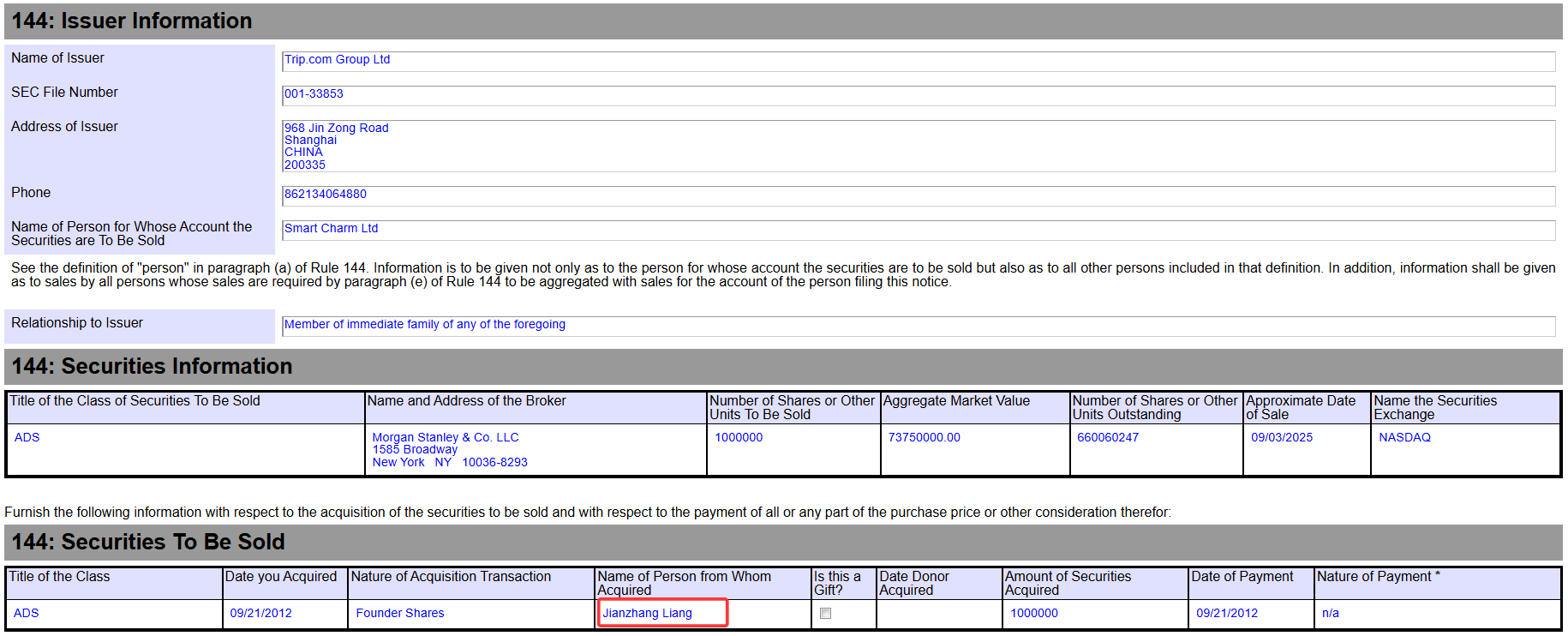Click the Amount of Securities Acquired value

coord(1034,614)
